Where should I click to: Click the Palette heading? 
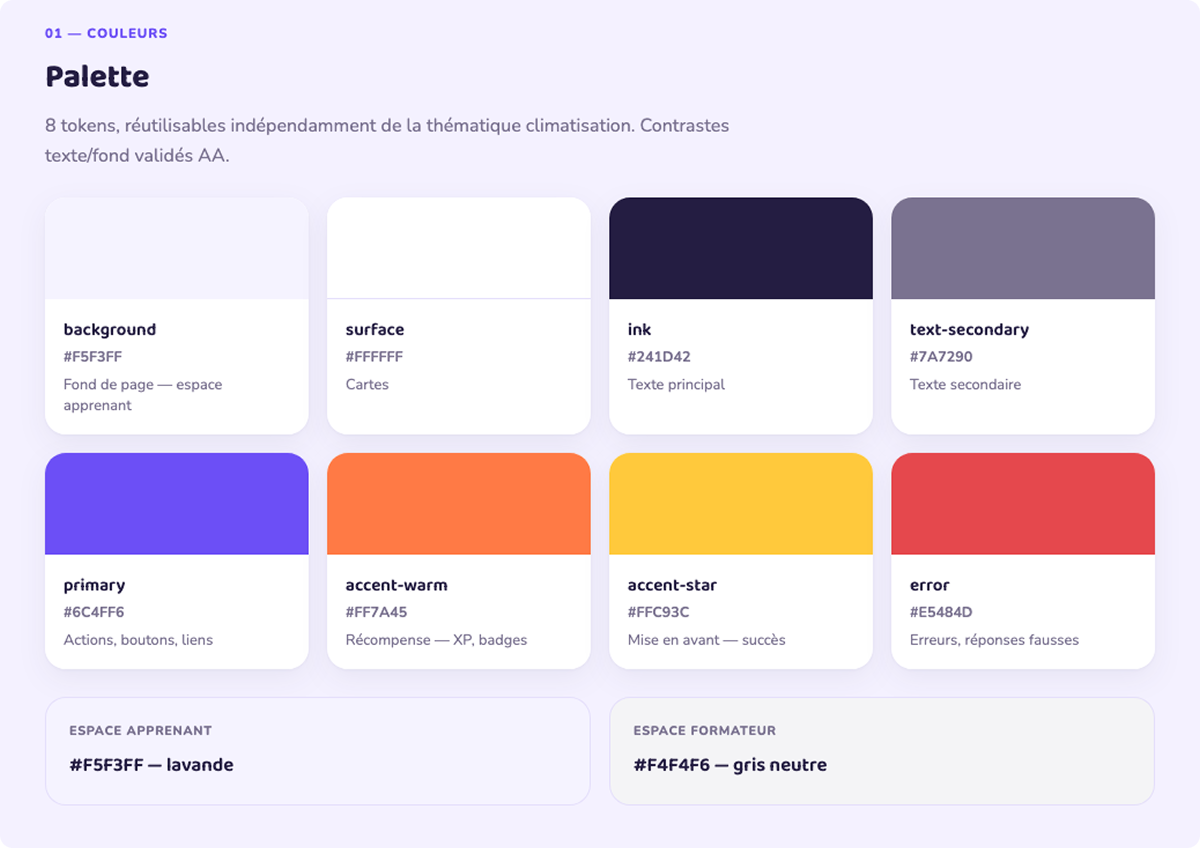[97, 76]
